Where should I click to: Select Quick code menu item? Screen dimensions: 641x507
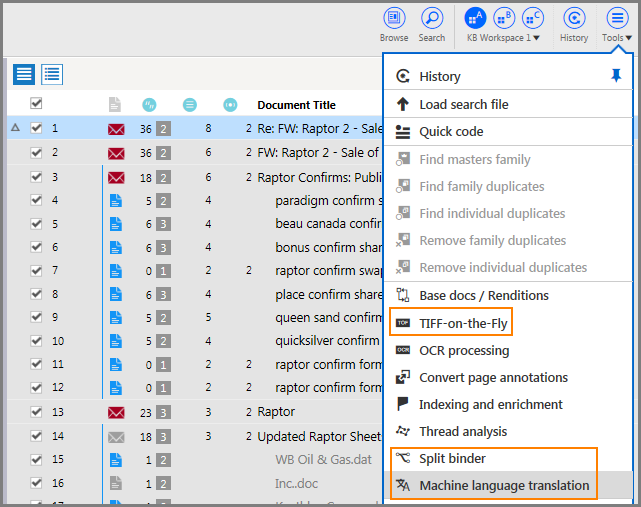(x=509, y=132)
